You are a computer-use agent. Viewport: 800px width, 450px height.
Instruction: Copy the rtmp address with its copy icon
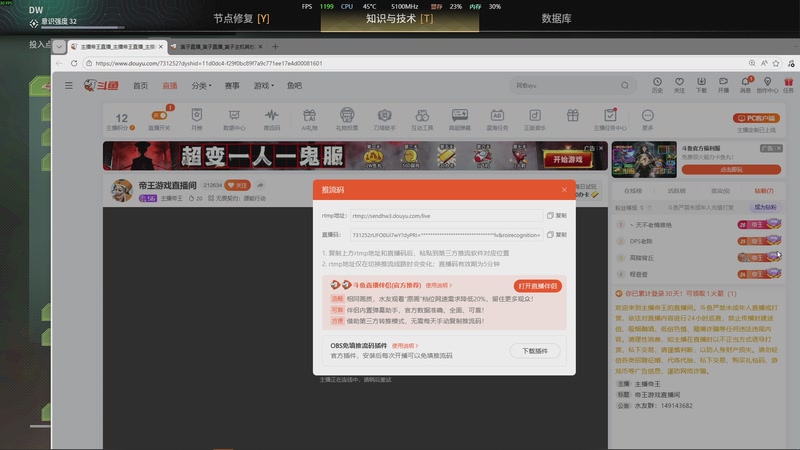pos(551,216)
